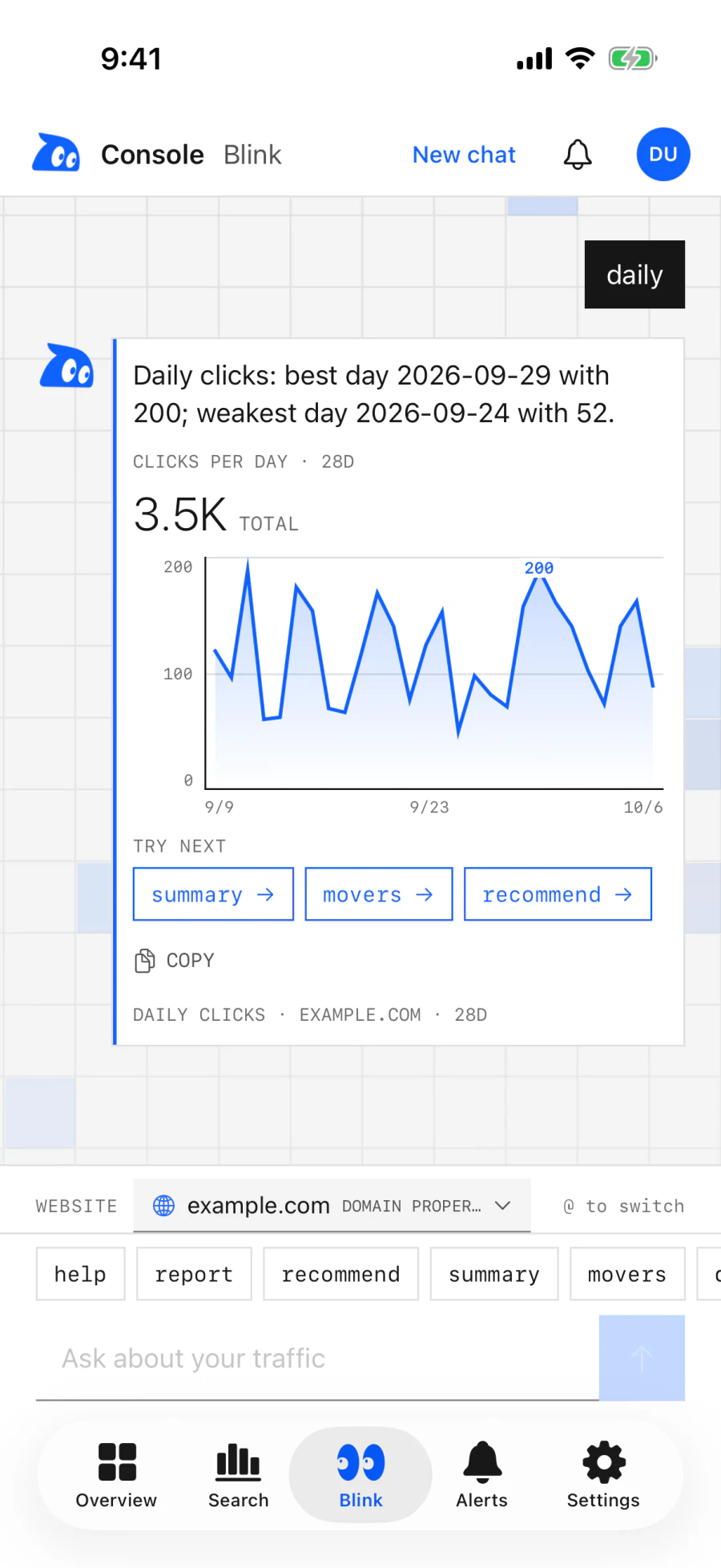Start a New chat
Screen dimensions: 721x1568
click(464, 155)
